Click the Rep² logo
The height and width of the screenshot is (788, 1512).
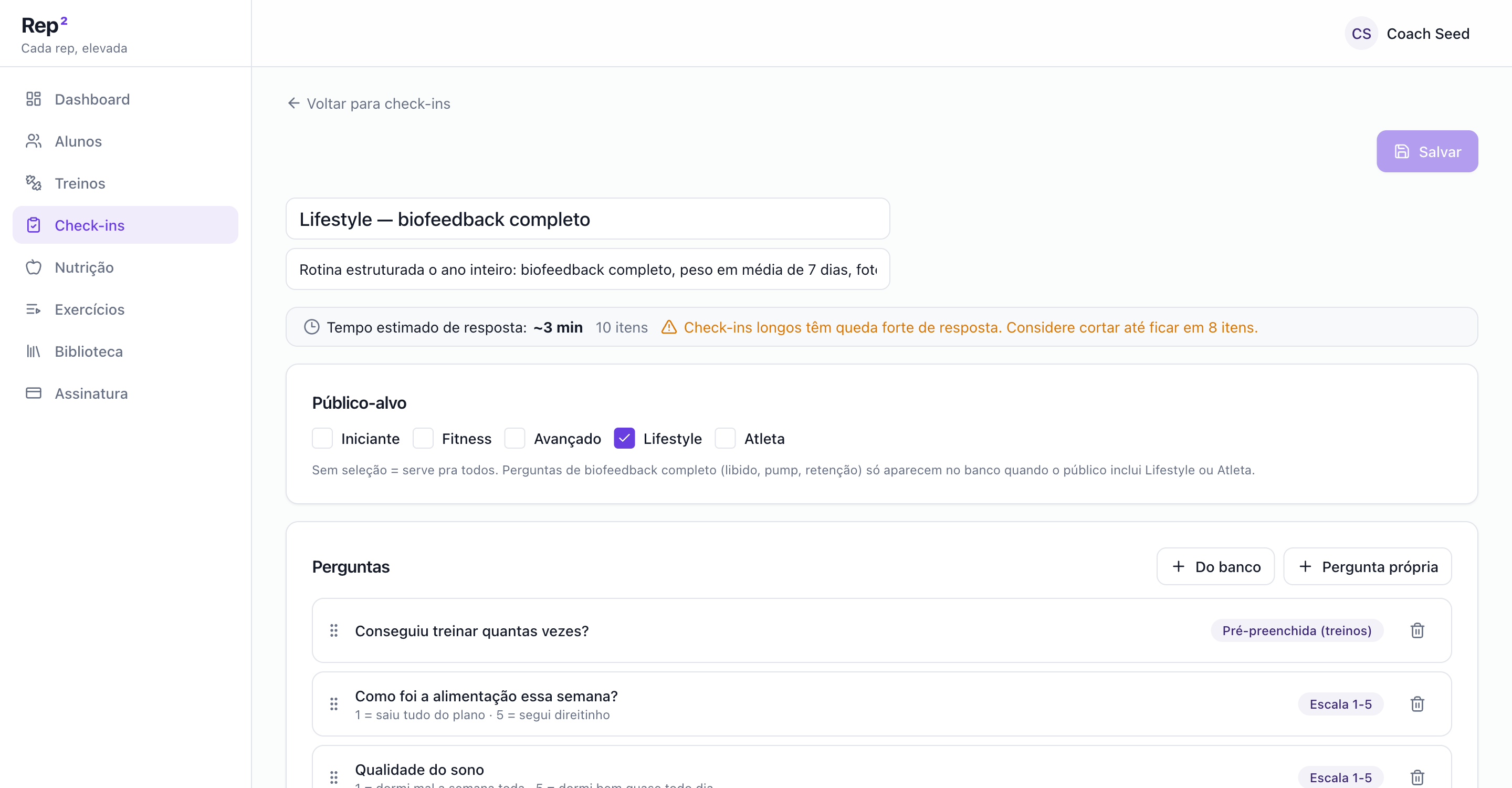tap(45, 25)
